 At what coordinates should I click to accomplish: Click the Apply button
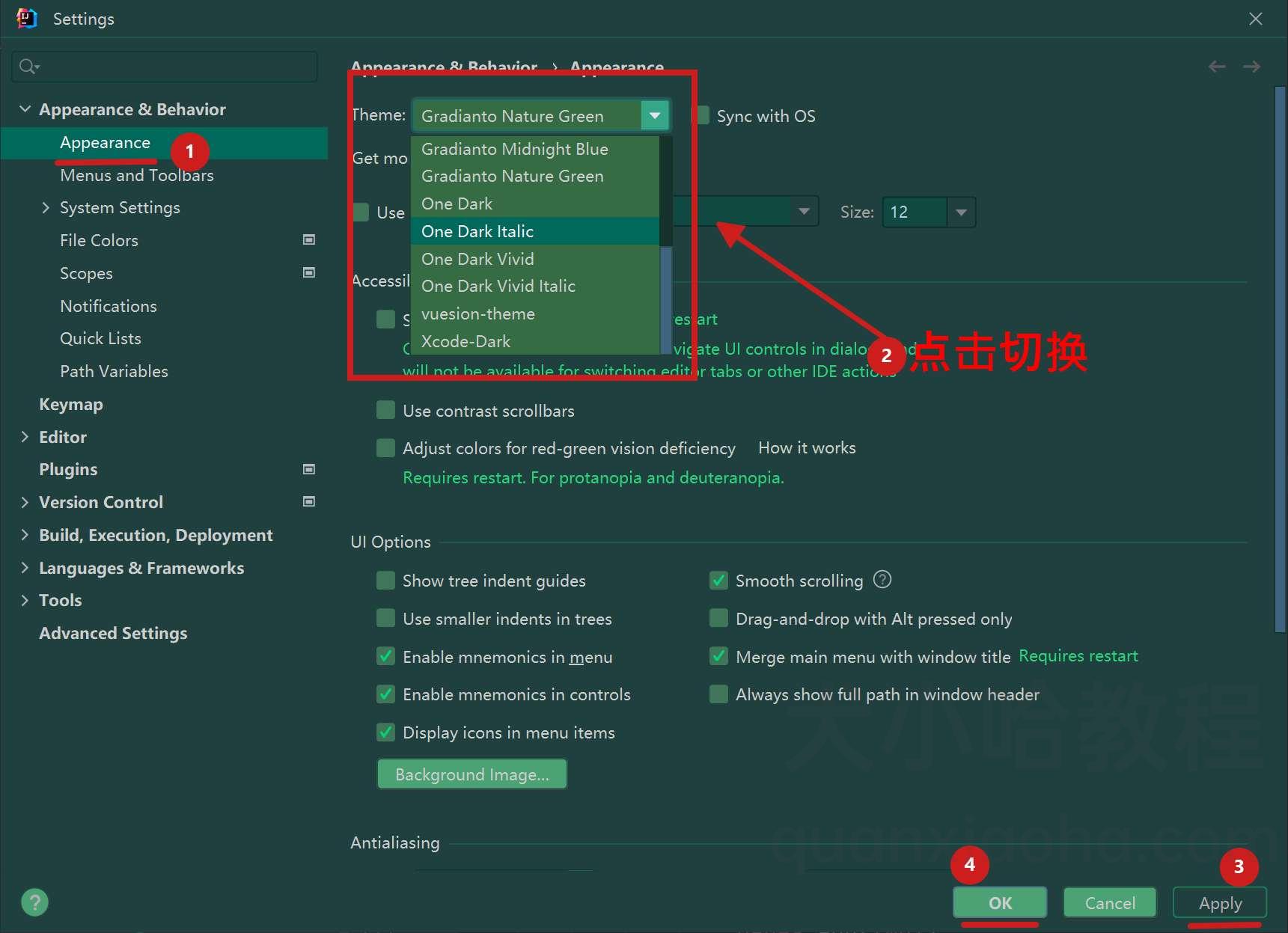pyautogui.click(x=1220, y=903)
